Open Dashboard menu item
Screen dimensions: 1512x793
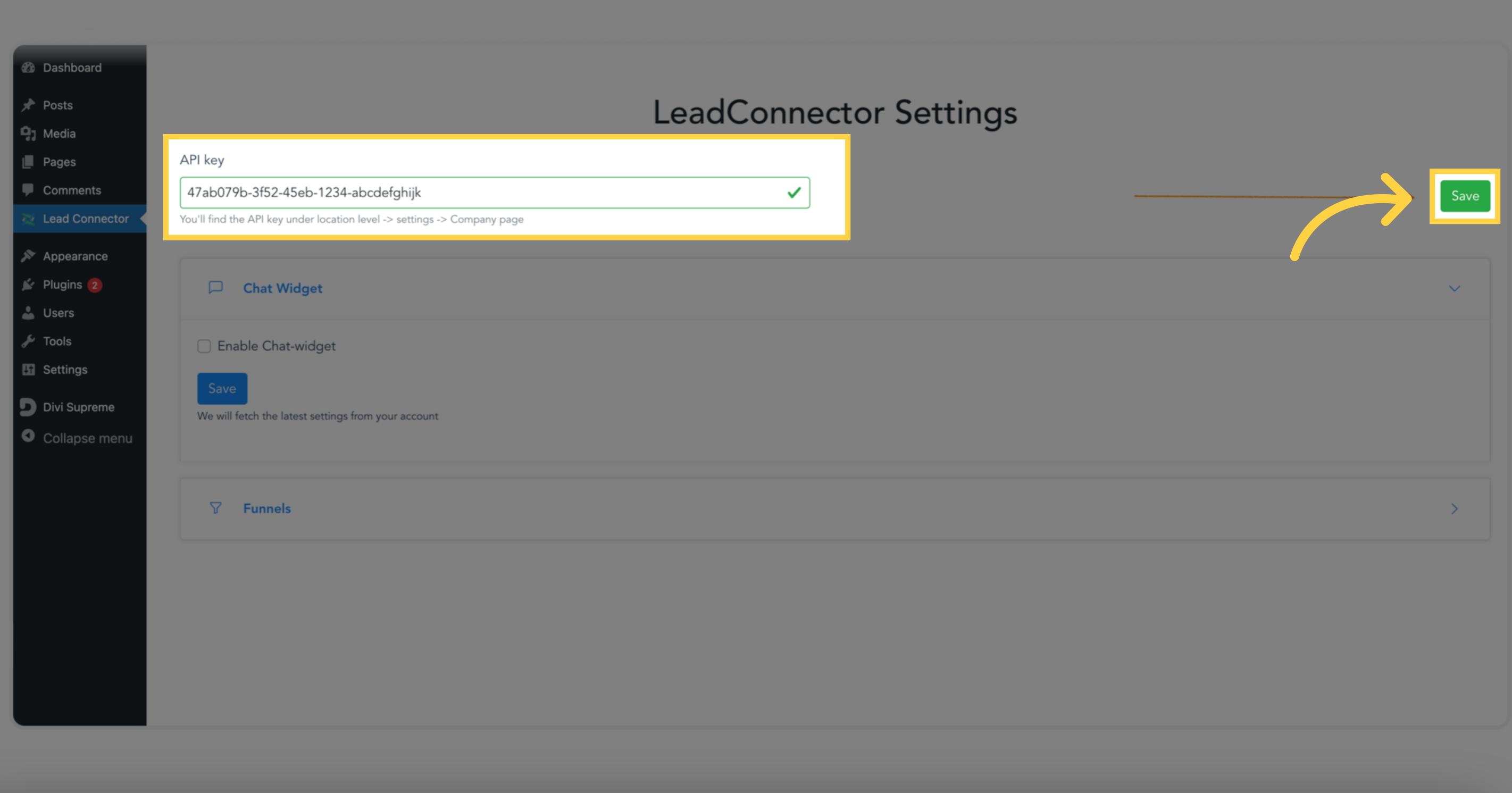tap(80, 68)
